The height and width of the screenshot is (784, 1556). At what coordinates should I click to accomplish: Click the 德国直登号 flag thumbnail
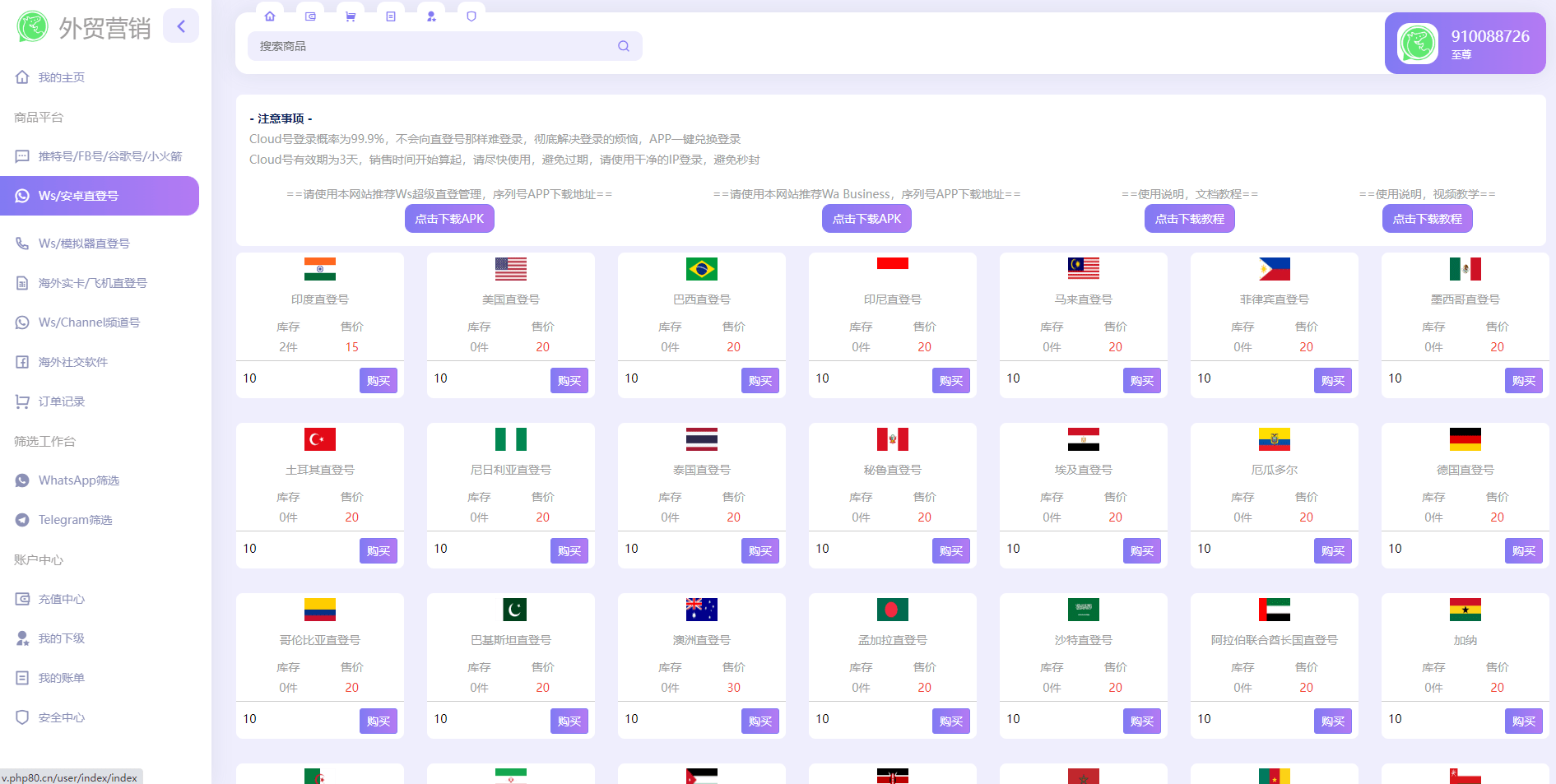click(x=1465, y=439)
